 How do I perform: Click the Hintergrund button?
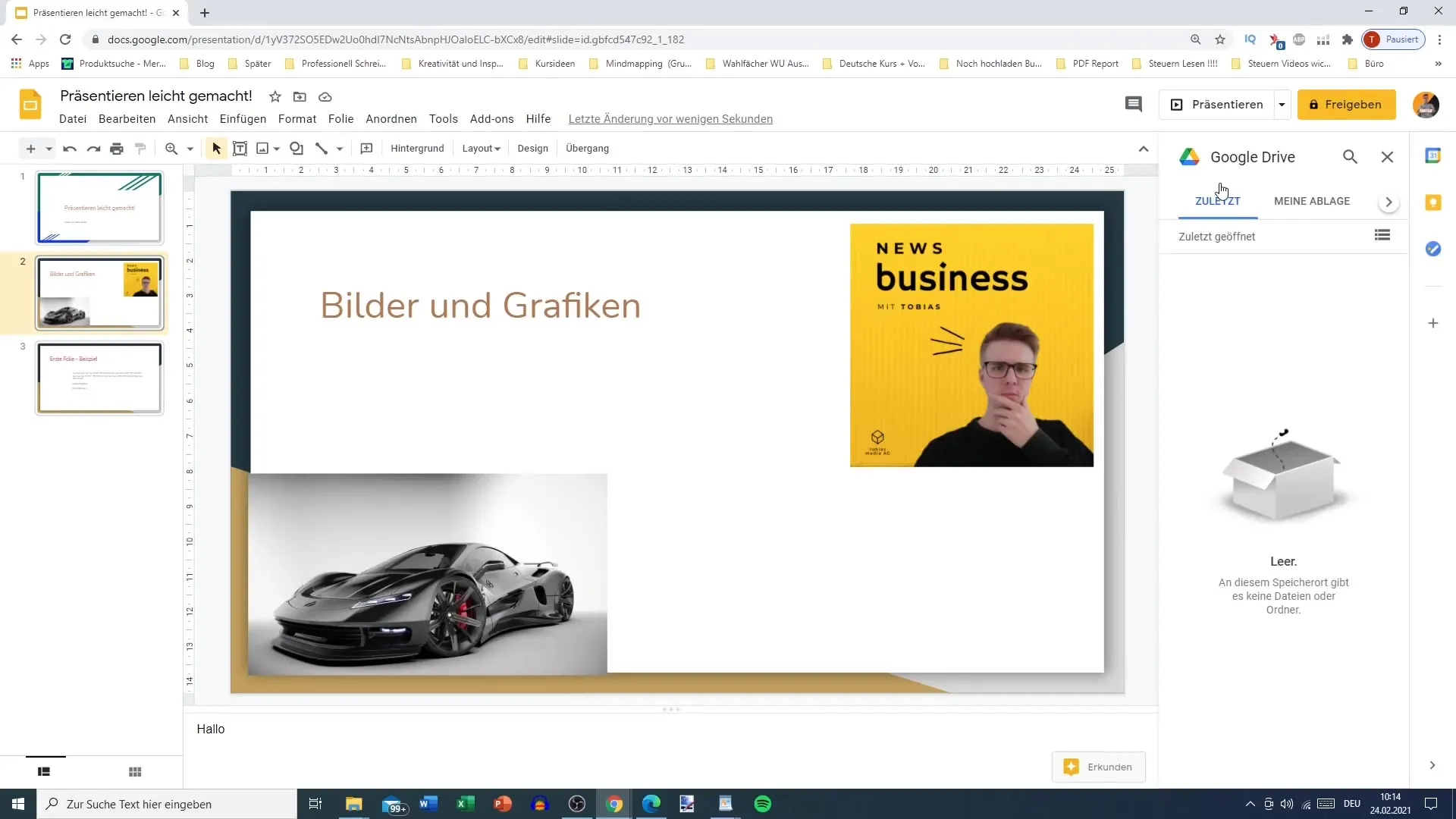(417, 149)
